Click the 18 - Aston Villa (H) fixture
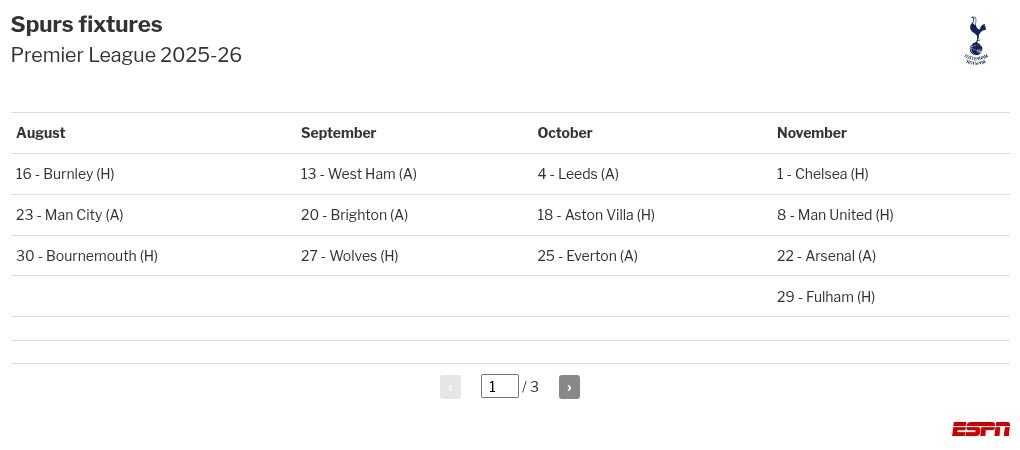Image resolution: width=1020 pixels, height=450 pixels. pos(596,215)
